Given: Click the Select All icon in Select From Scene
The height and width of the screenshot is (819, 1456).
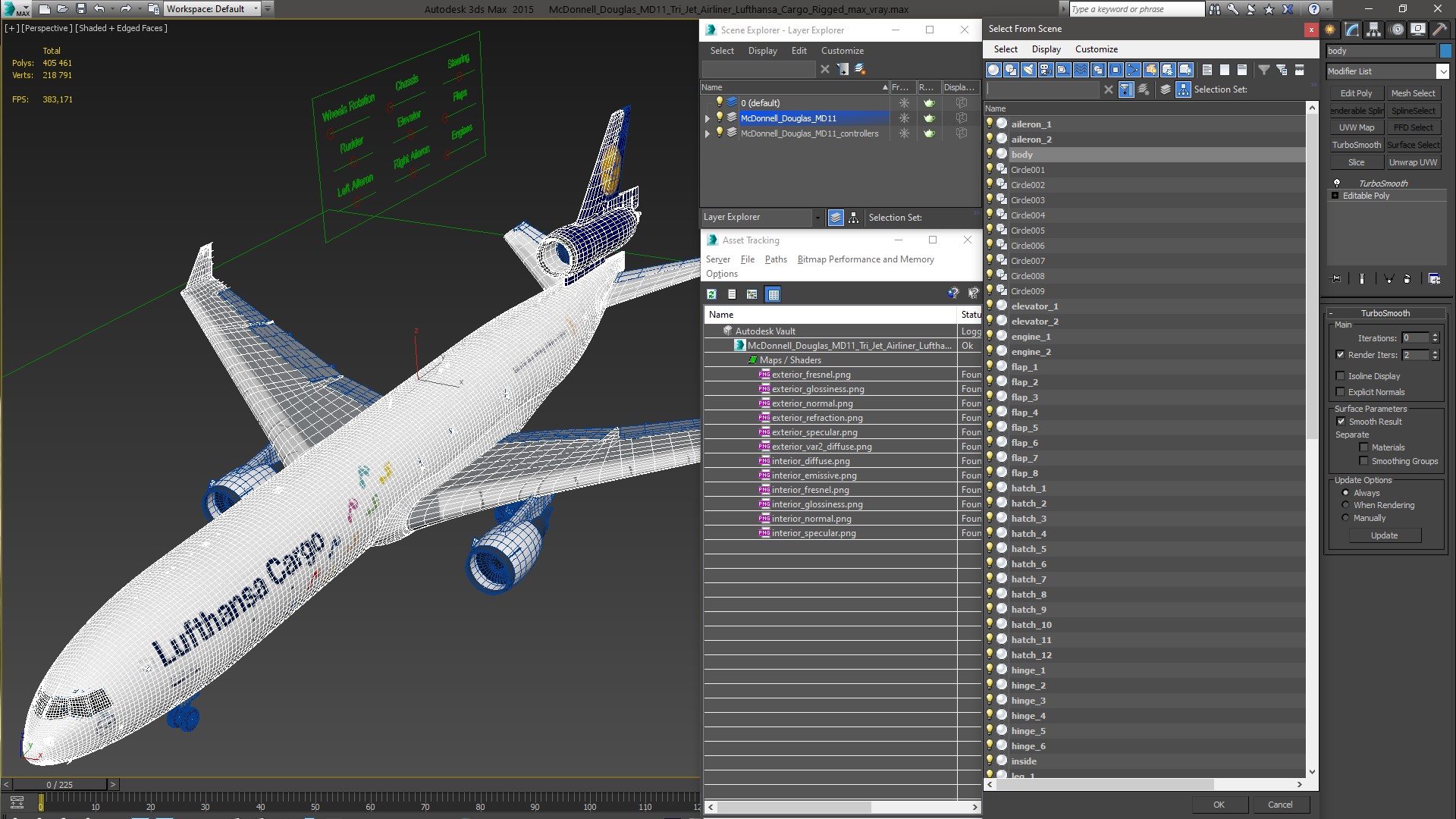Looking at the screenshot, I should coord(1207,70).
